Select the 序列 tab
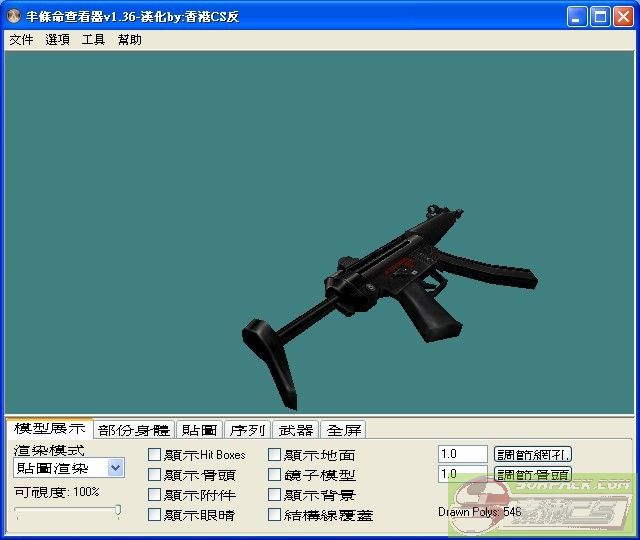The height and width of the screenshot is (540, 640). pyautogui.click(x=247, y=430)
